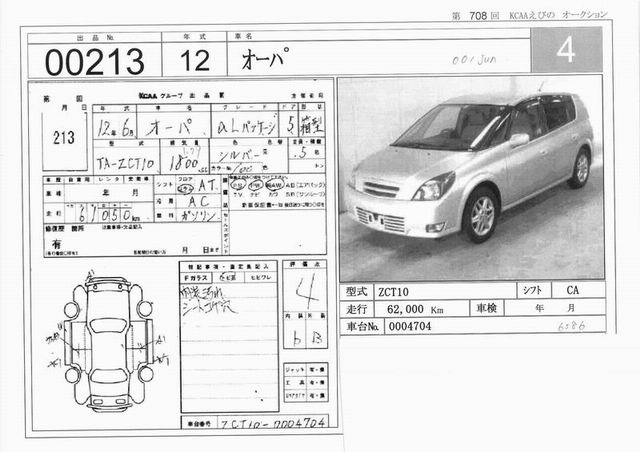Select the handwritten date 12年6月
The height and width of the screenshot is (452, 640).
coord(115,127)
